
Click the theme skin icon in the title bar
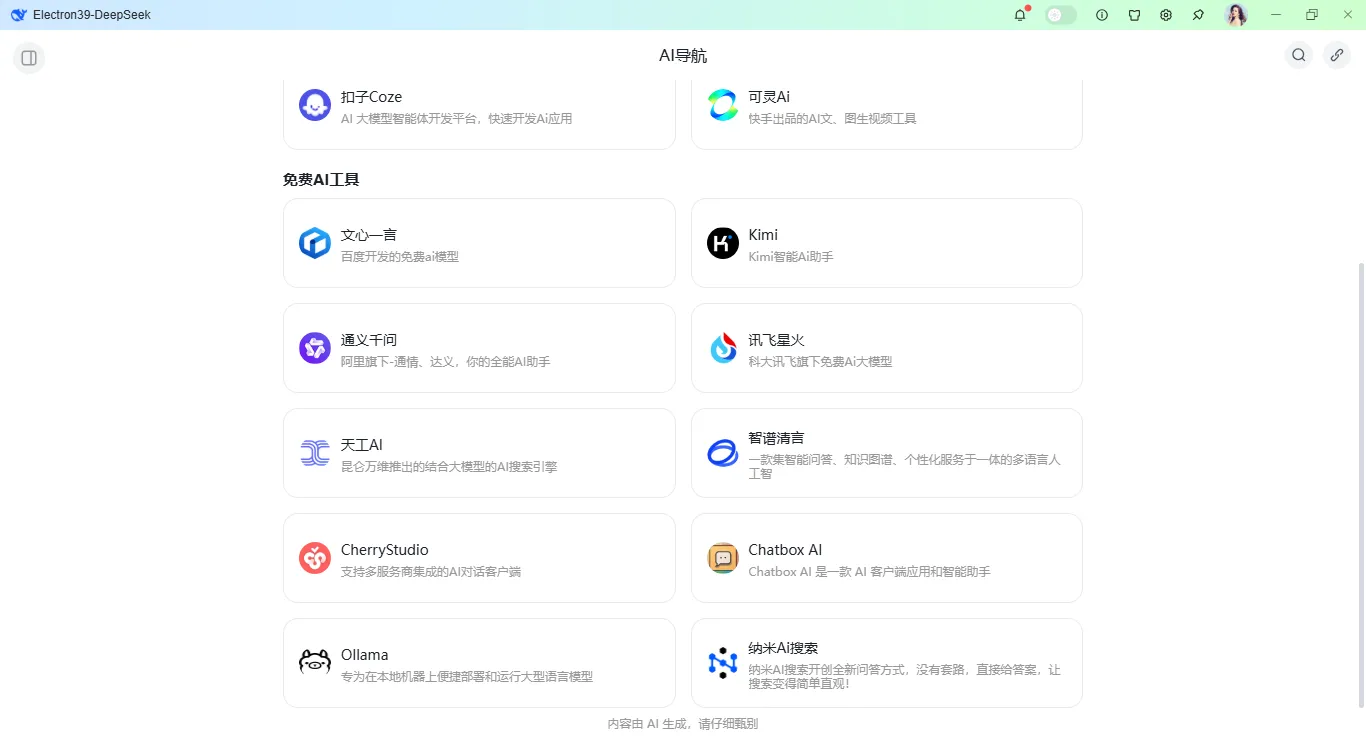pos(1133,14)
